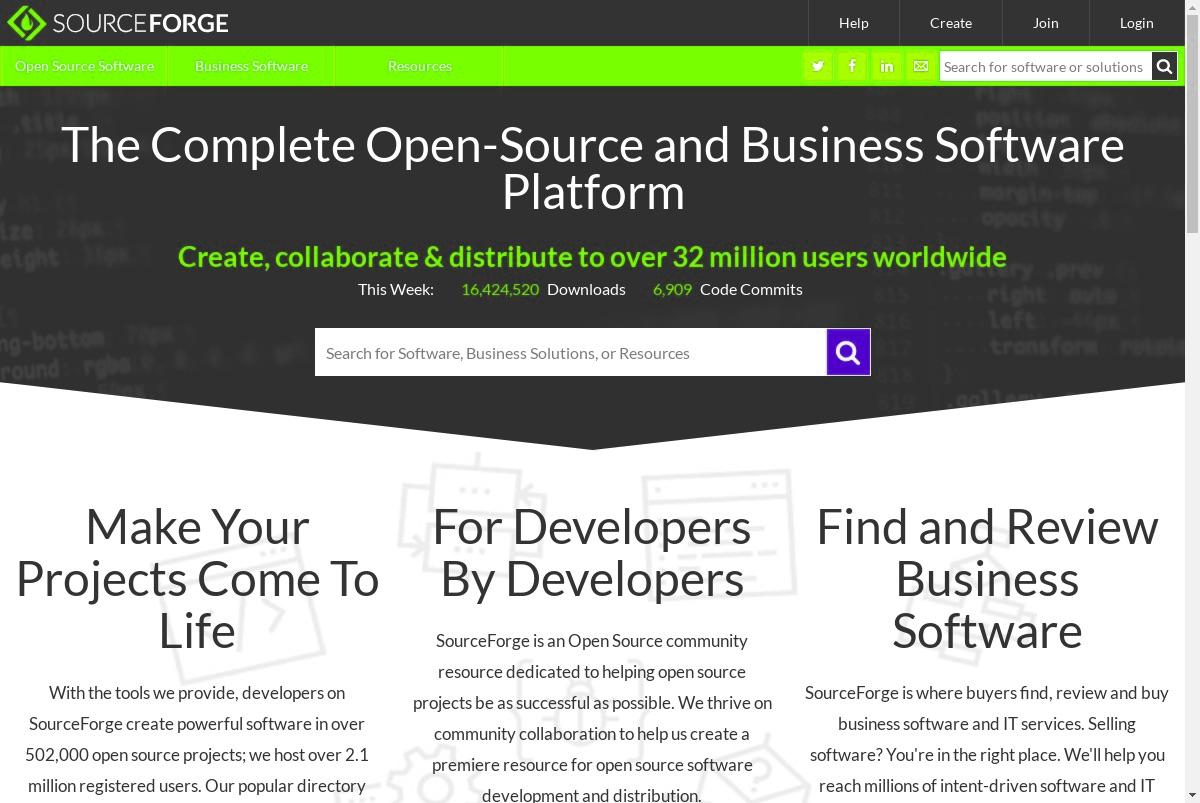Click the This Week label
The width and height of the screenshot is (1200, 803).
396,289
